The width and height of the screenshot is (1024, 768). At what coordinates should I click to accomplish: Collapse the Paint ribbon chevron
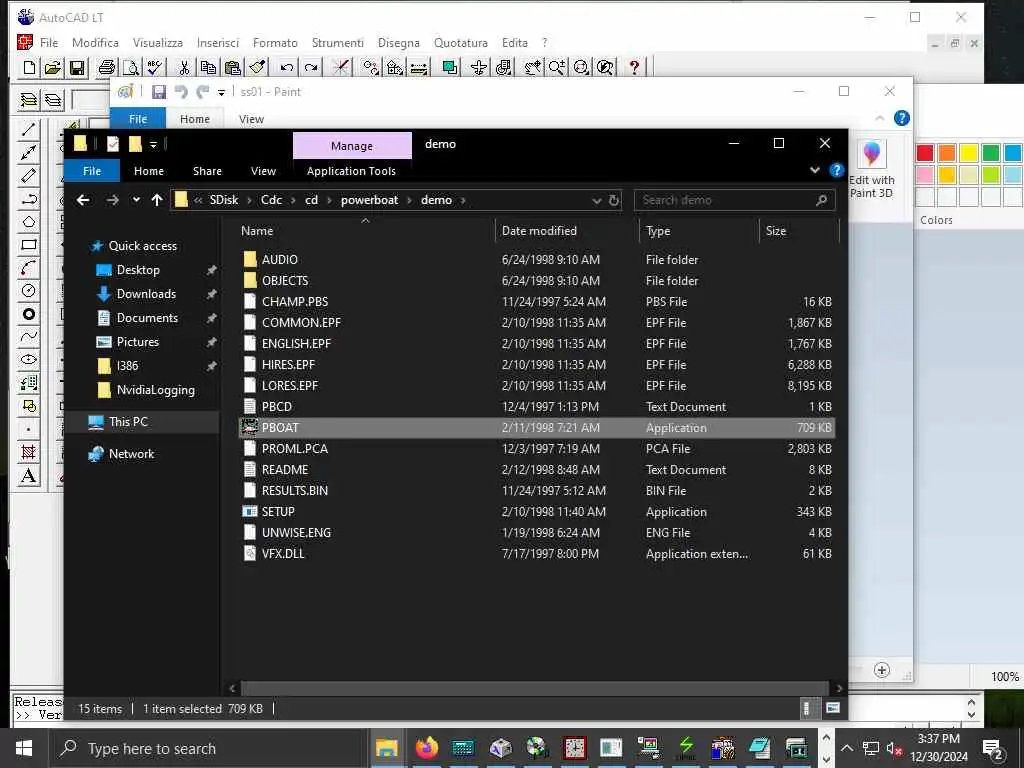pyautogui.click(x=880, y=118)
